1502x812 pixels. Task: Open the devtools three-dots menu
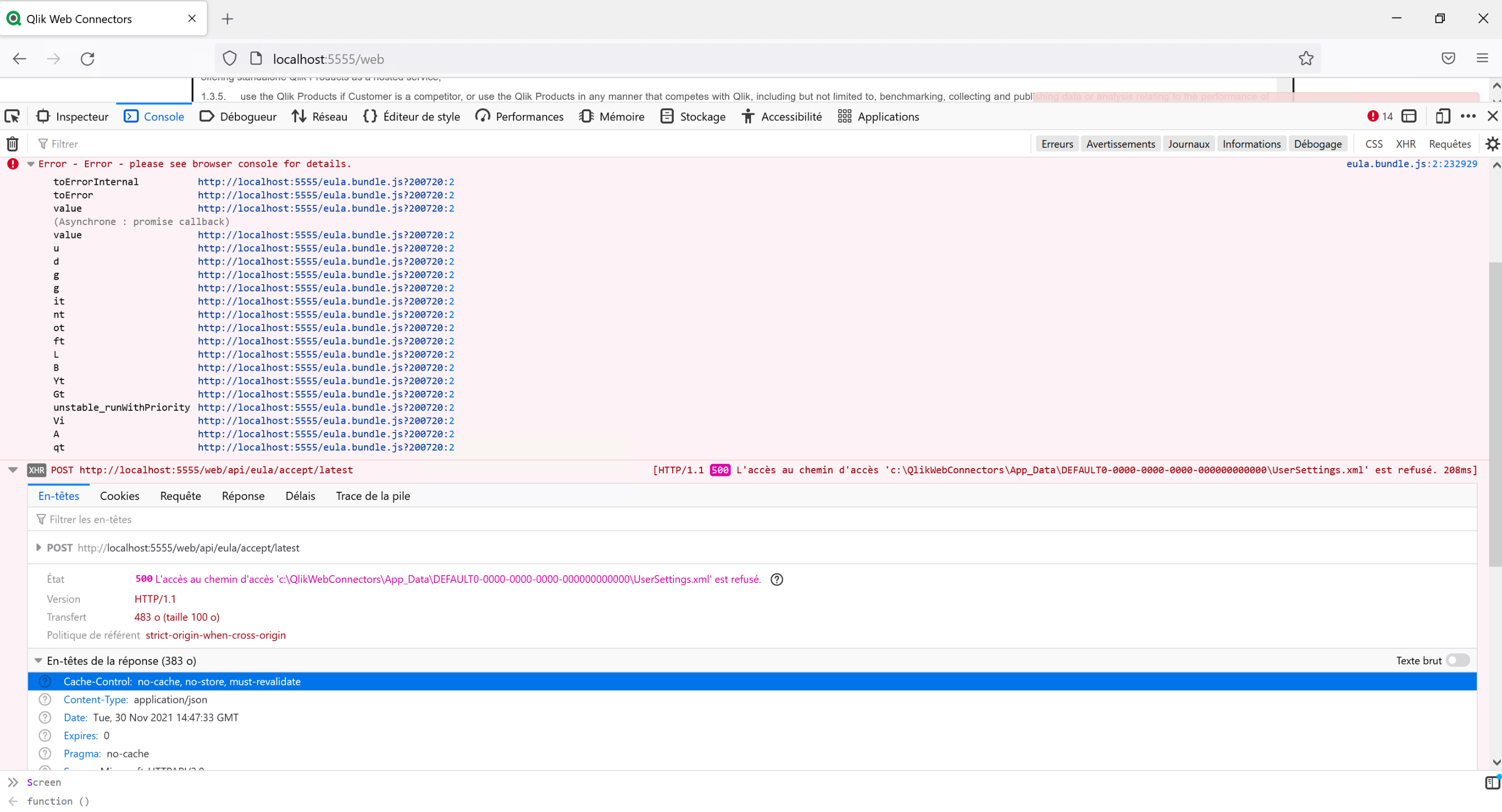pos(1467,116)
